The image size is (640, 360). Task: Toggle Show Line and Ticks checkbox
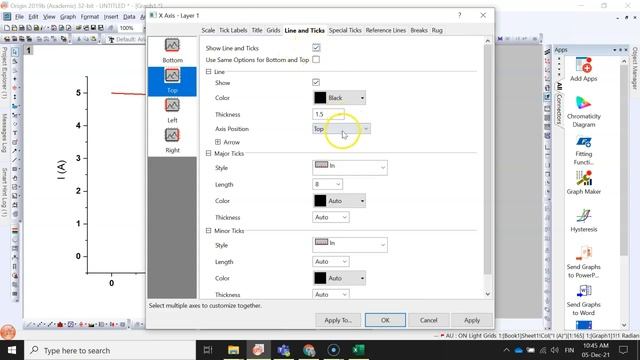click(316, 48)
